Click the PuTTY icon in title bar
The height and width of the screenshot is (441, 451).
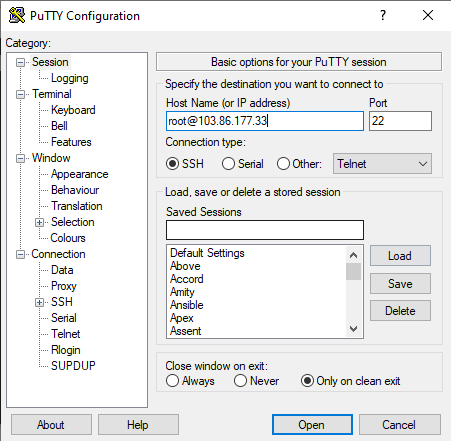click(x=17, y=15)
